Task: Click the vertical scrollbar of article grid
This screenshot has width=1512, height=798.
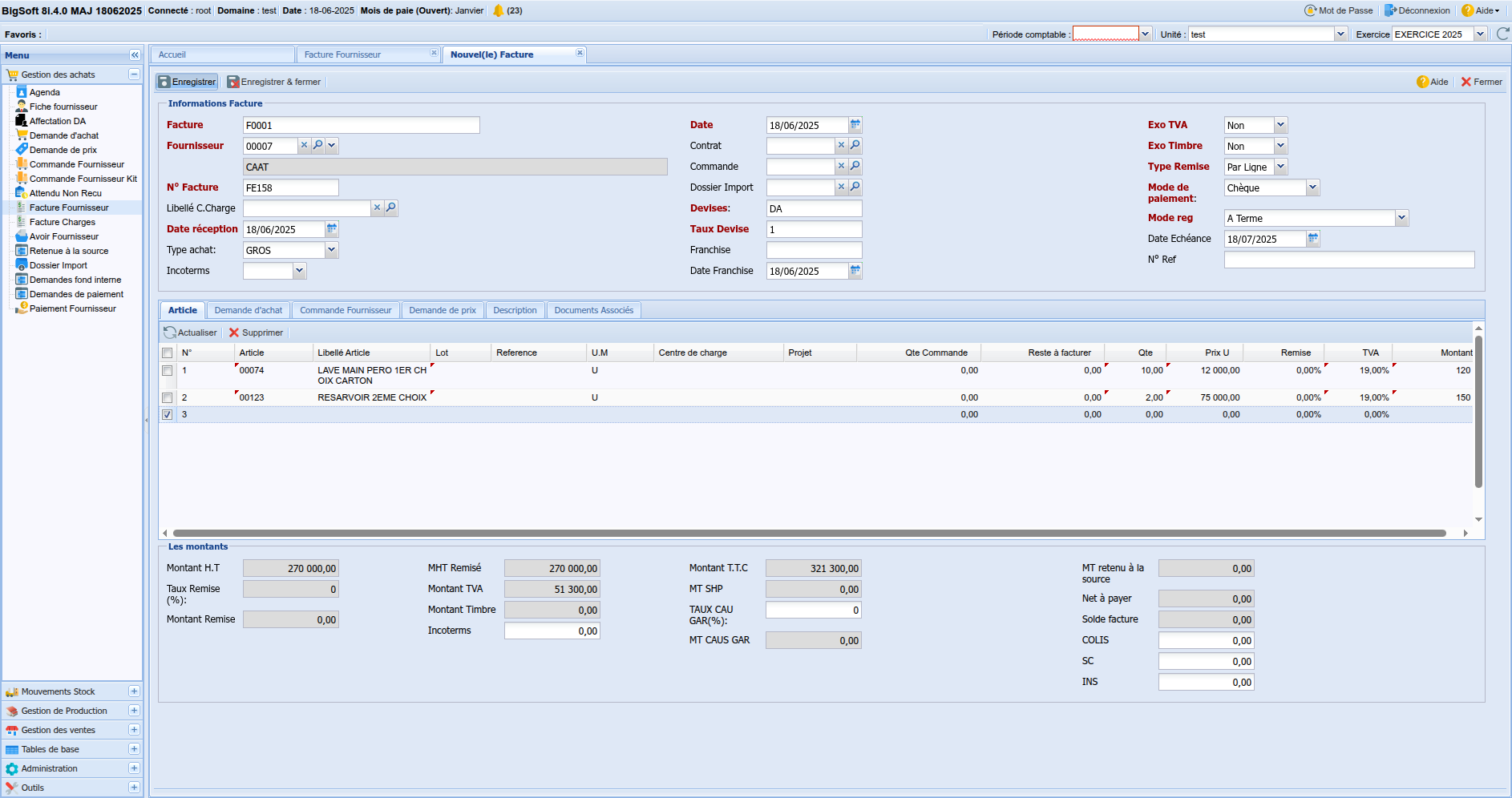Action: [x=1478, y=412]
